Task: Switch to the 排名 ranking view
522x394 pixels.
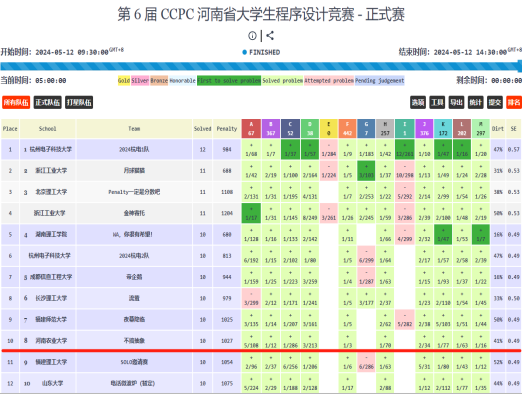Action: point(514,102)
